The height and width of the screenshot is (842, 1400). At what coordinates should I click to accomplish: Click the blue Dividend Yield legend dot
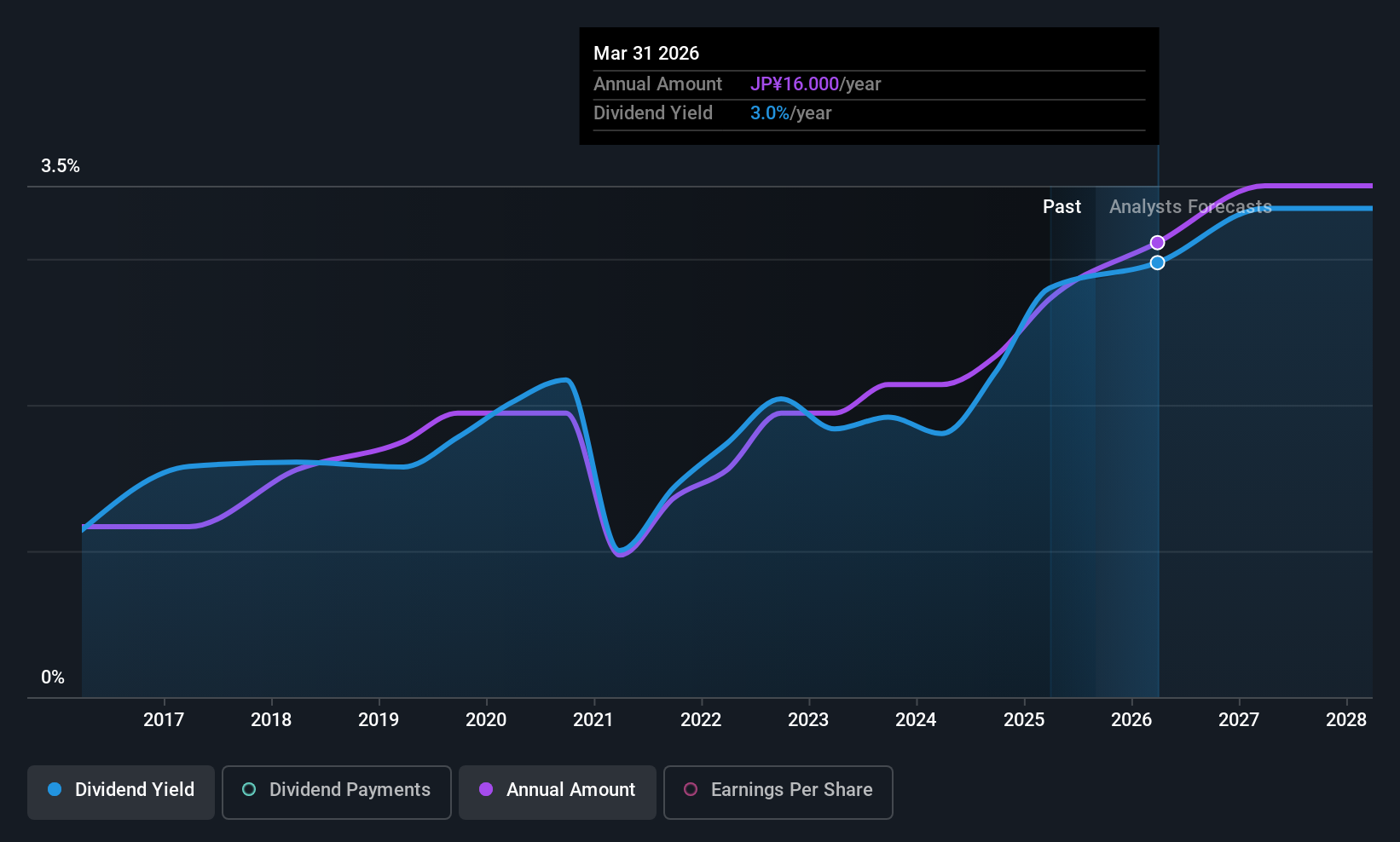pos(55,789)
